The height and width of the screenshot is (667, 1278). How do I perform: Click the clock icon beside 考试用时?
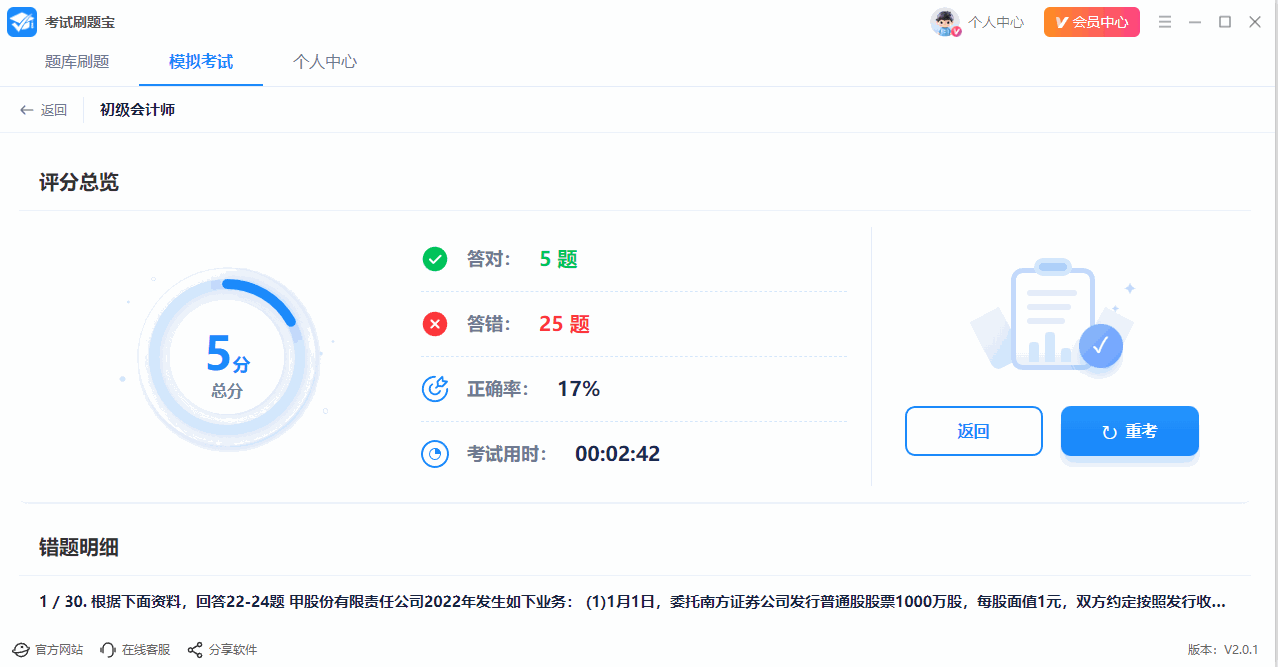coord(435,454)
